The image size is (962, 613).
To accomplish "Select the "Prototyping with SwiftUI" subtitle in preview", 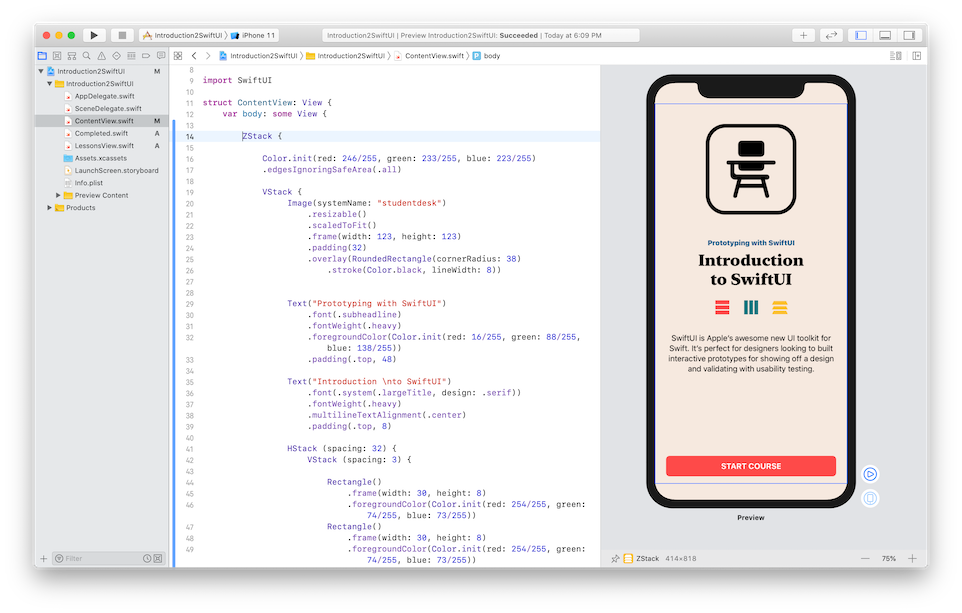I will [x=751, y=243].
